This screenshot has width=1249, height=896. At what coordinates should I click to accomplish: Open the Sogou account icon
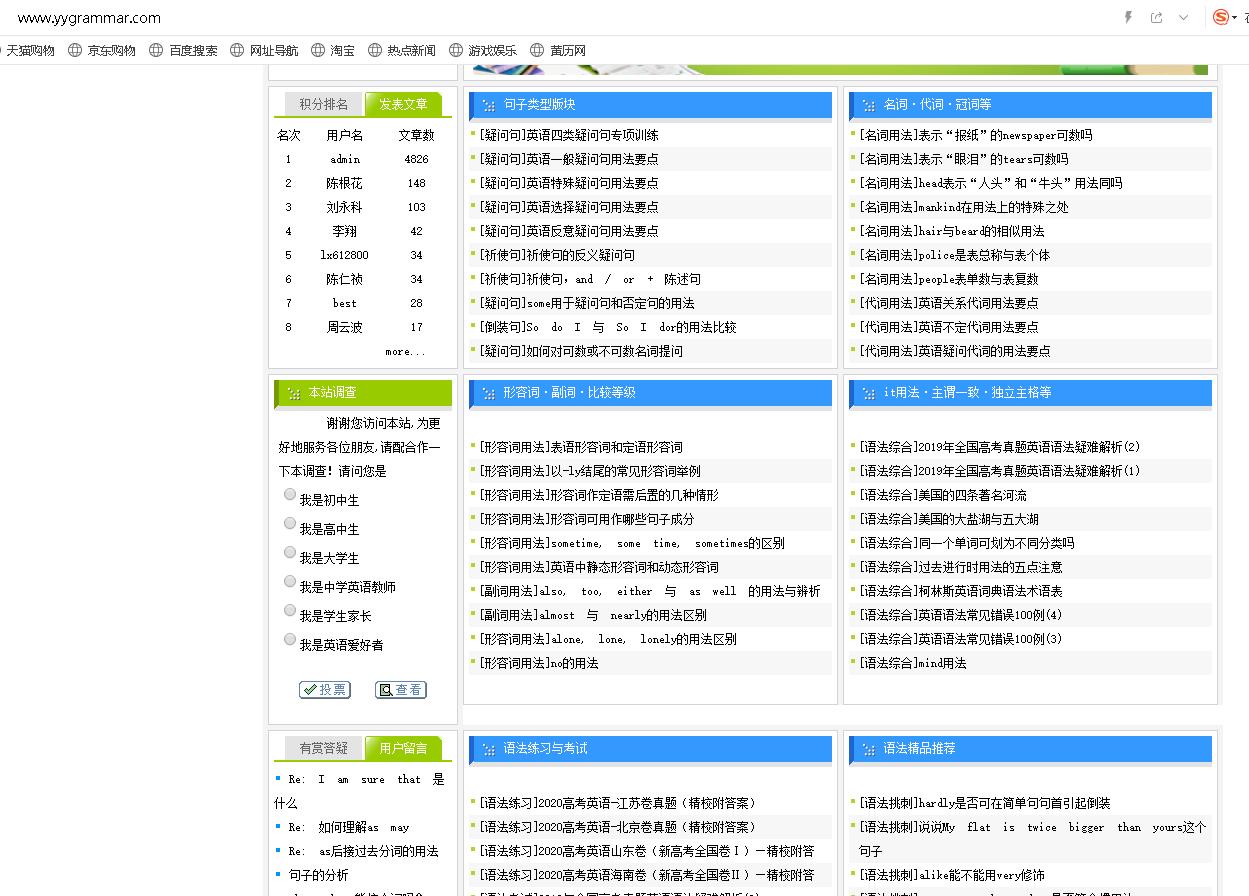pyautogui.click(x=1221, y=17)
